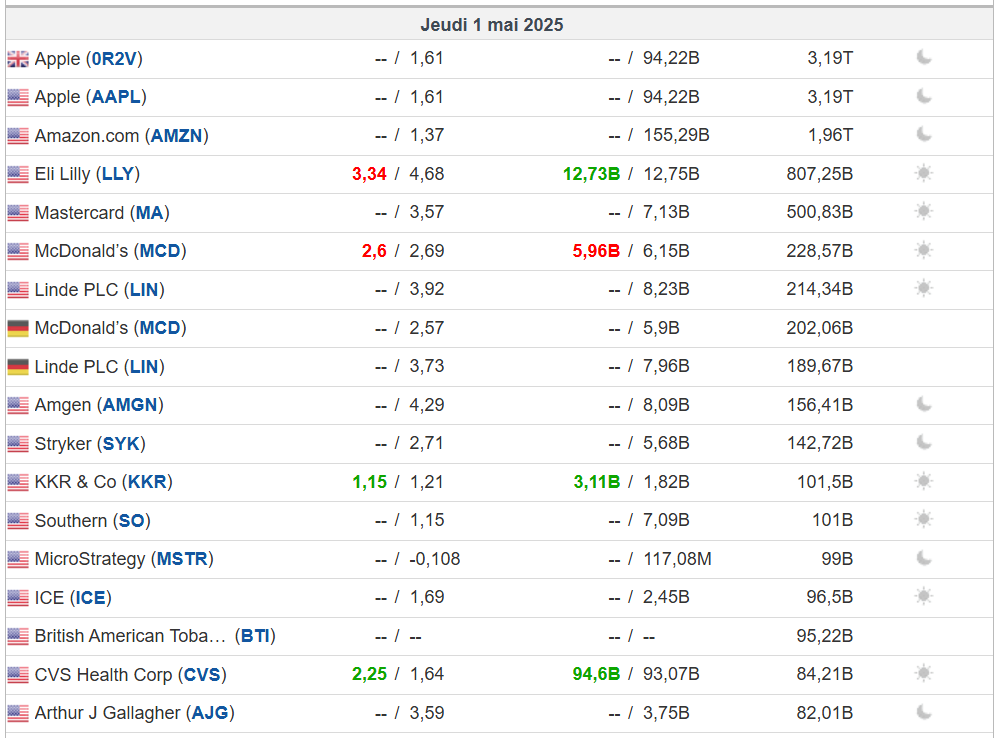
Task: Follow the LLY ticker link
Action: click(117, 174)
